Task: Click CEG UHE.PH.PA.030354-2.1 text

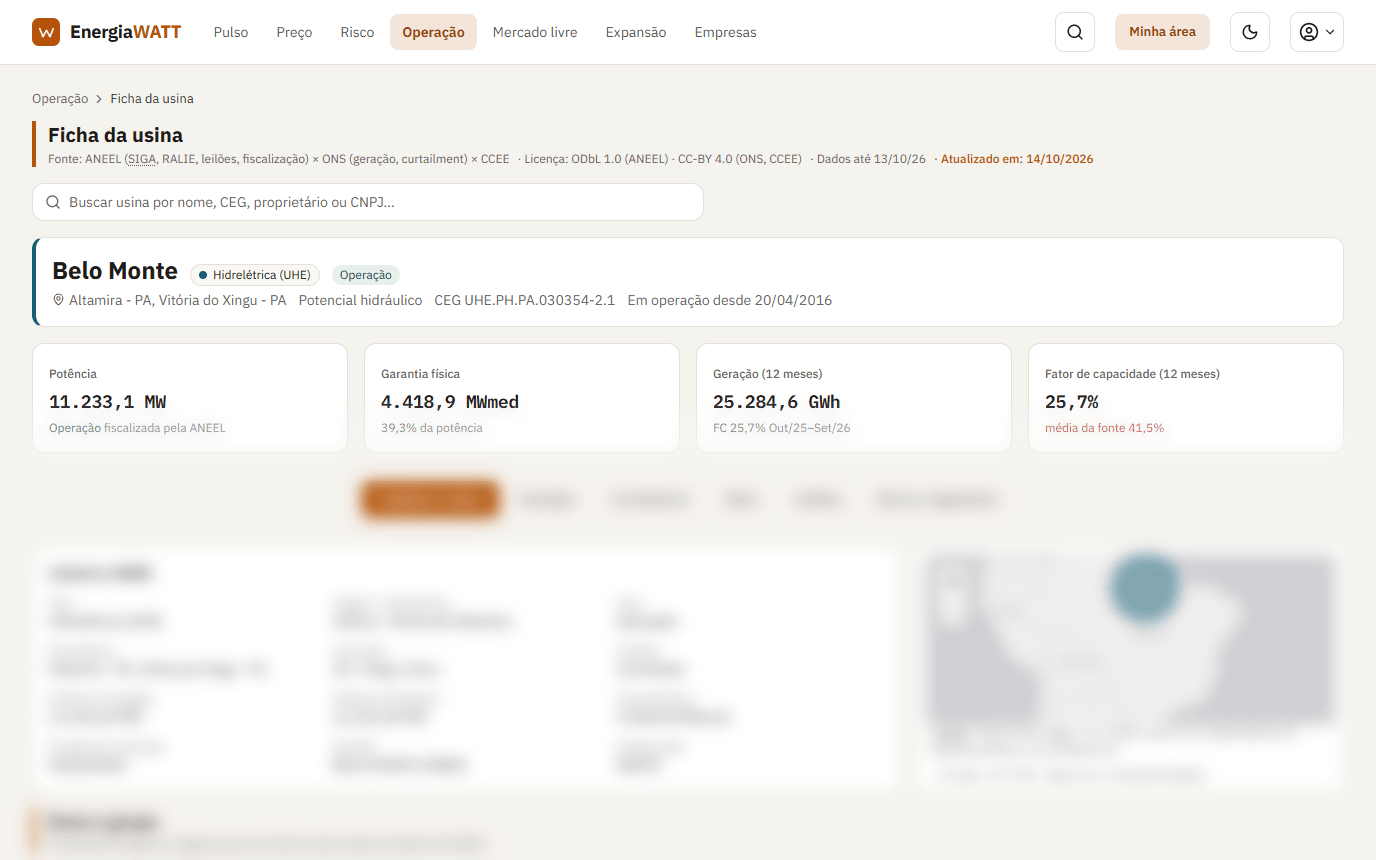Action: 524,300
